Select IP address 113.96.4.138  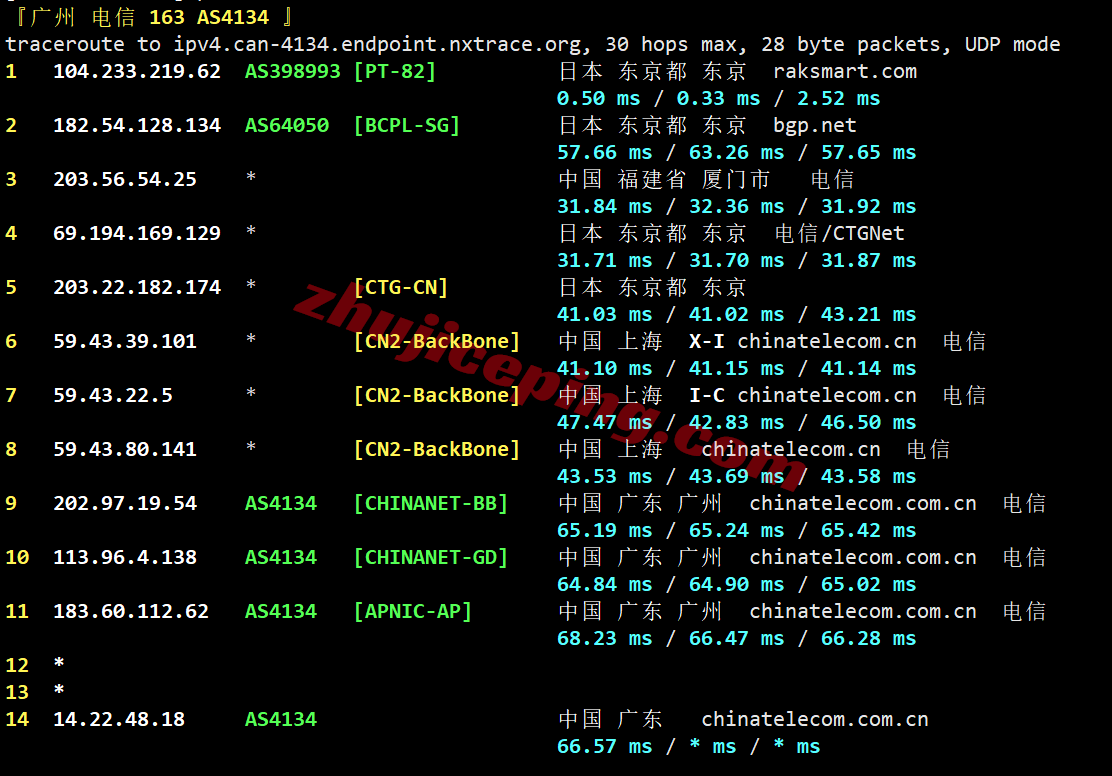pos(125,558)
